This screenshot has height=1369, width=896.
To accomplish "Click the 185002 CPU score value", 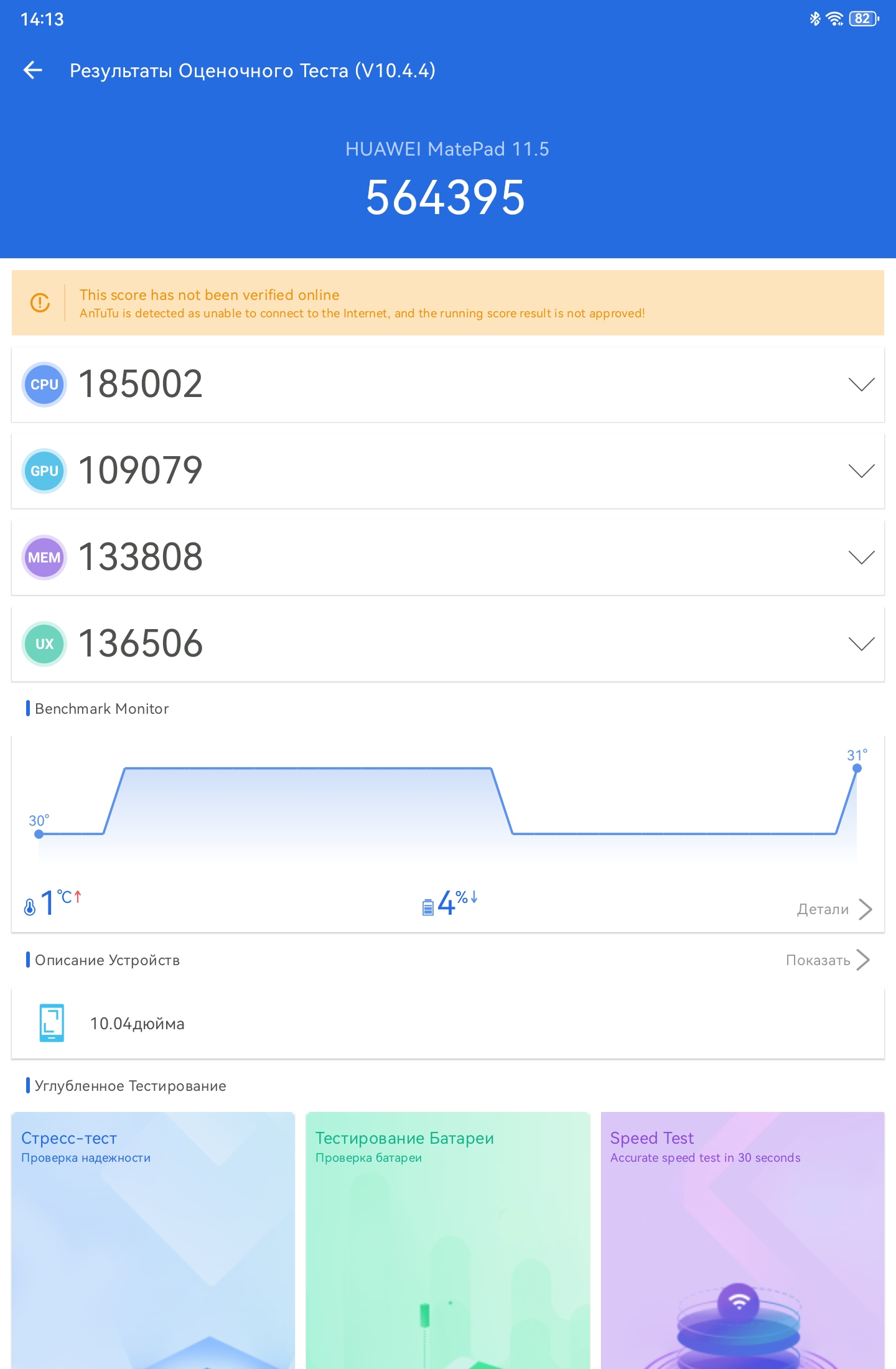I will coord(141,384).
